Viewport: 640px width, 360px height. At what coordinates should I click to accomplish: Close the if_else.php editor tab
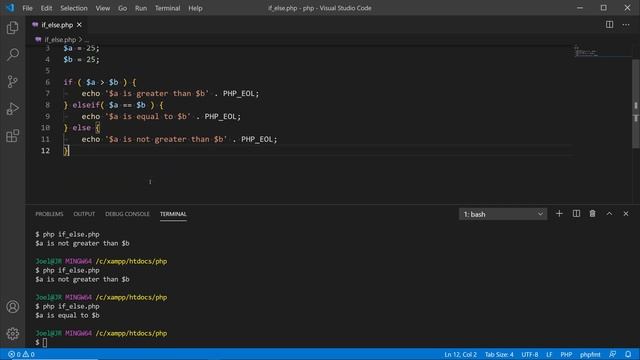79,25
